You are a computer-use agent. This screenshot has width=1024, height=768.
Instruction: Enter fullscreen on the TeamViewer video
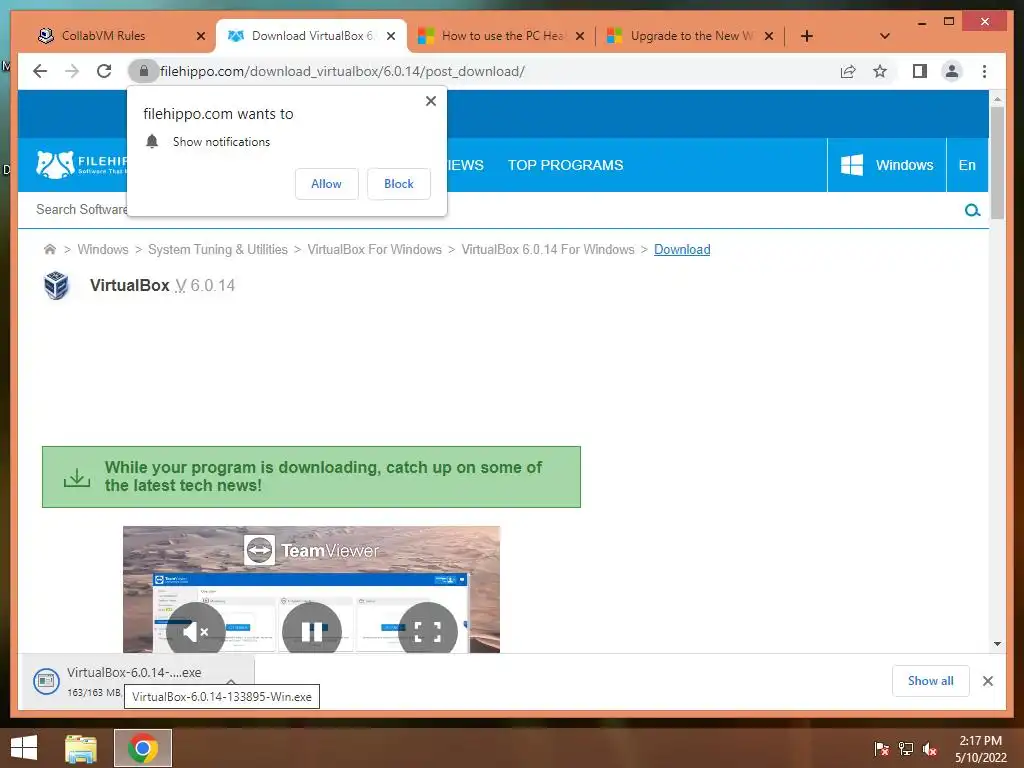[x=428, y=631]
